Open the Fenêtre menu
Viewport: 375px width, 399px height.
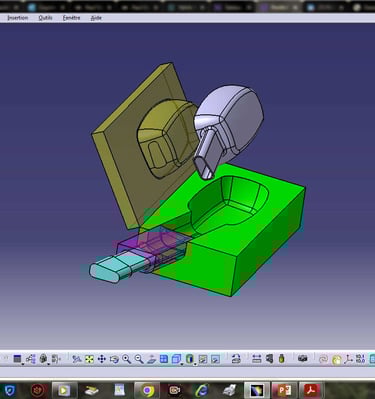pyautogui.click(x=71, y=18)
